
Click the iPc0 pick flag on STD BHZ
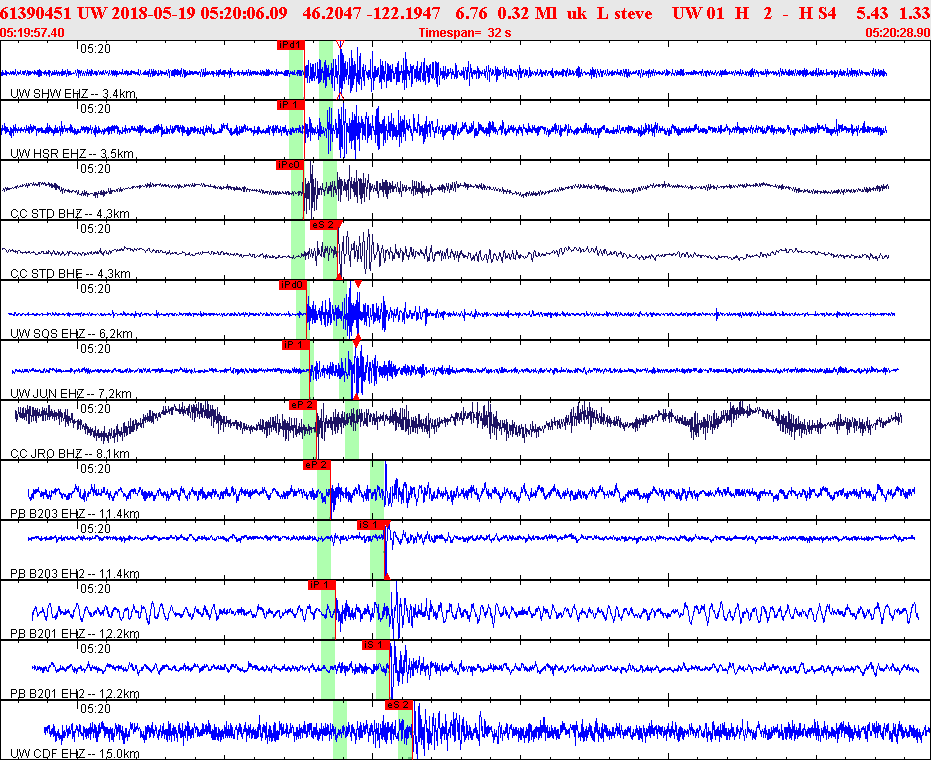(290, 165)
